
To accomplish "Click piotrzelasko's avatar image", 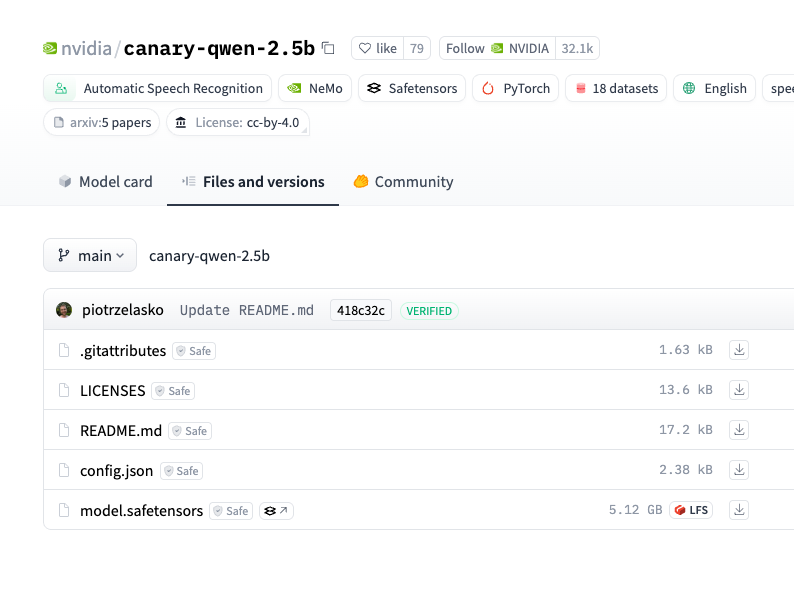I will coord(64,310).
